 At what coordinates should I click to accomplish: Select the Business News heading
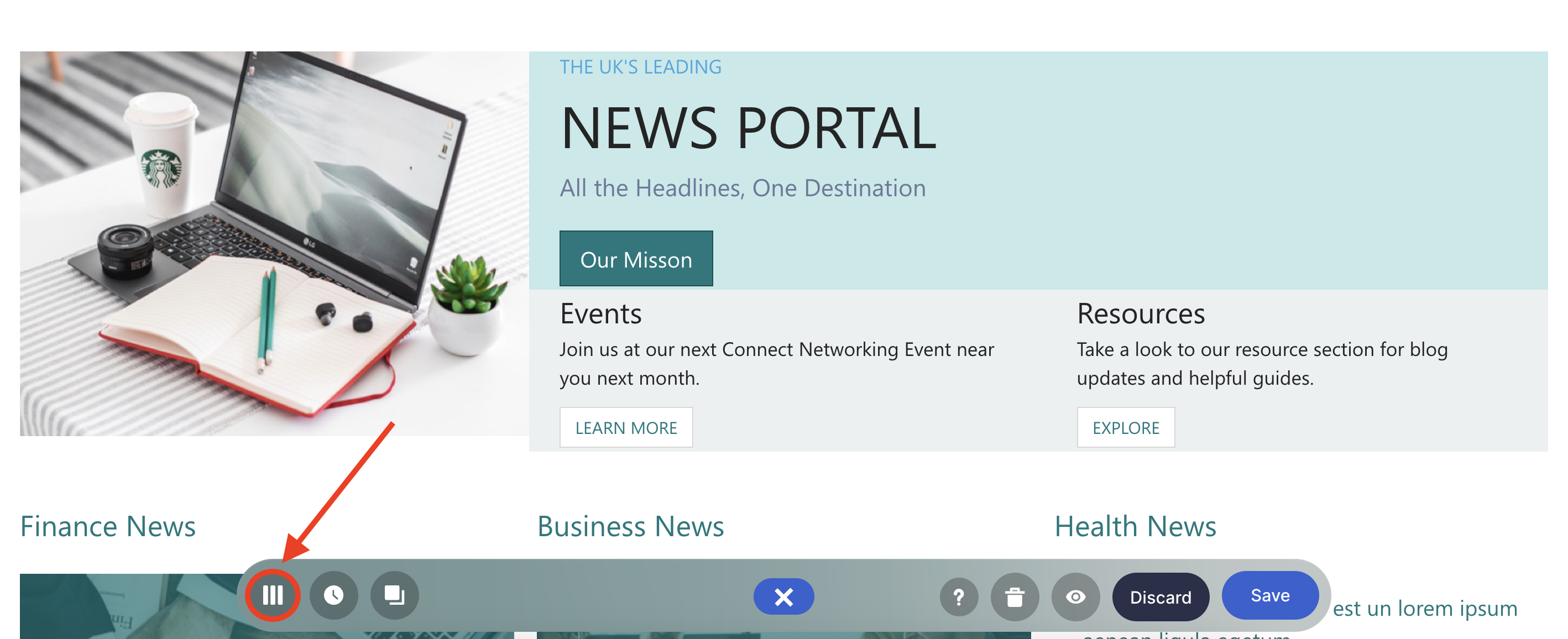630,526
